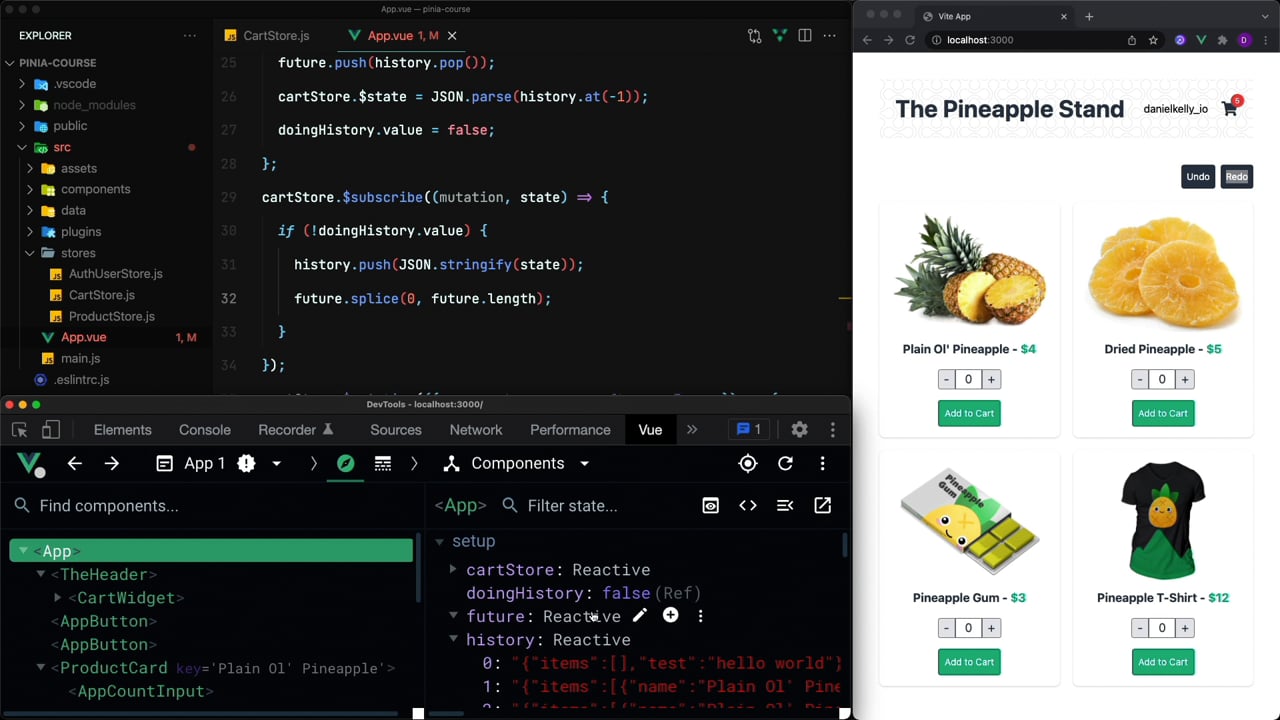
Task: Open the more options dots for future row
Action: [x=700, y=616]
